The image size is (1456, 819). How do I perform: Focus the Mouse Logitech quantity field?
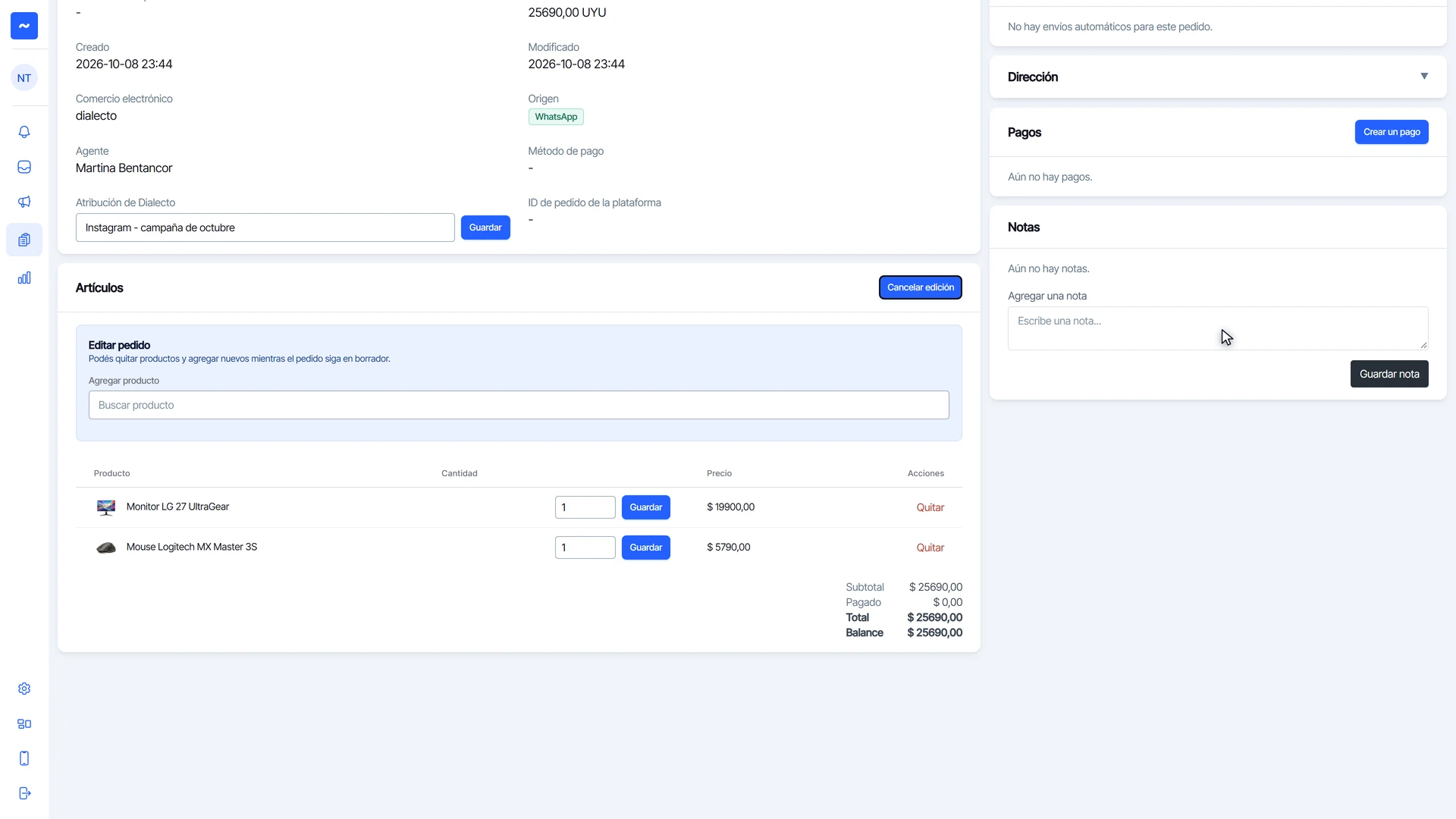585,548
